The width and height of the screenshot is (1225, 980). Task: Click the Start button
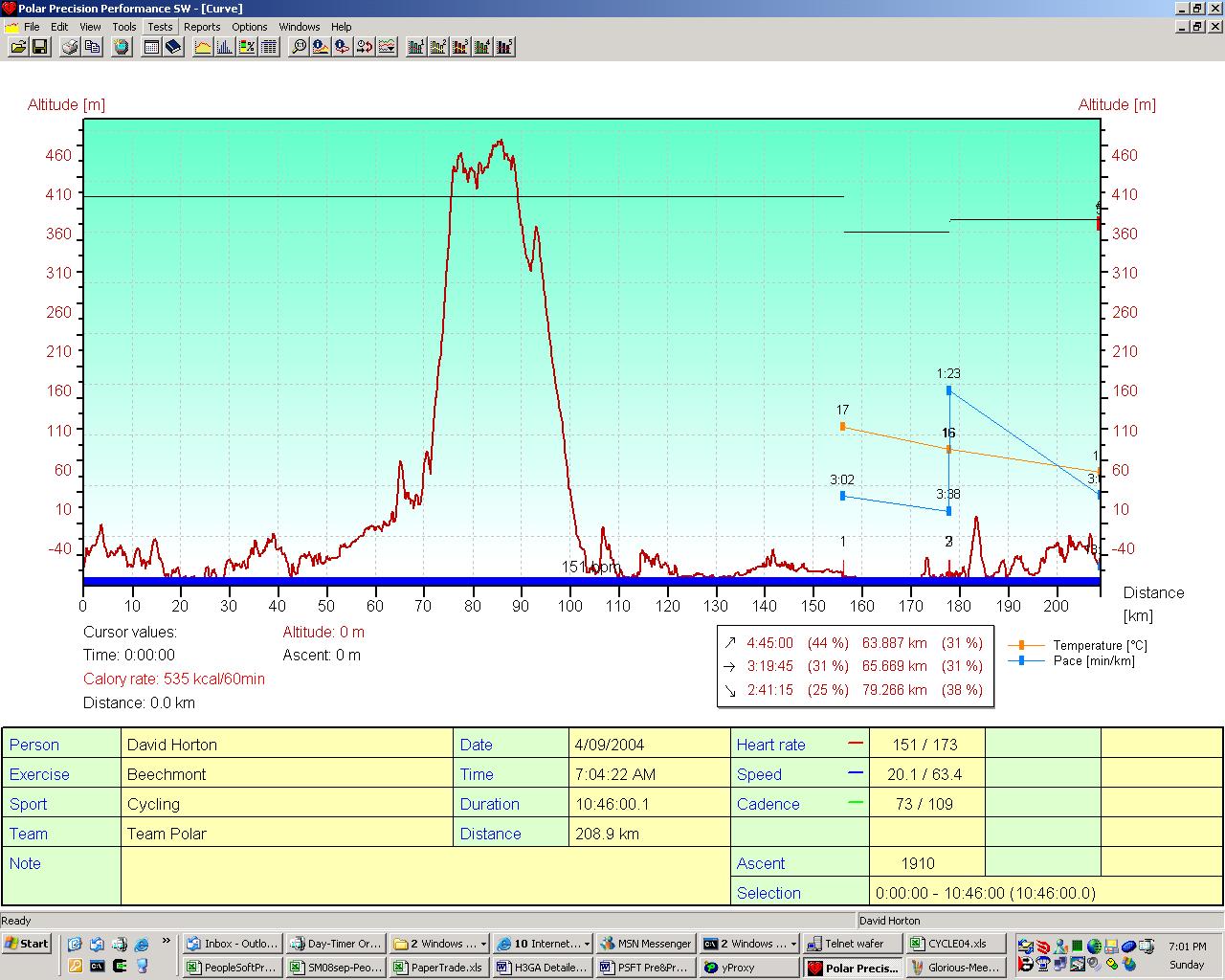click(x=27, y=944)
